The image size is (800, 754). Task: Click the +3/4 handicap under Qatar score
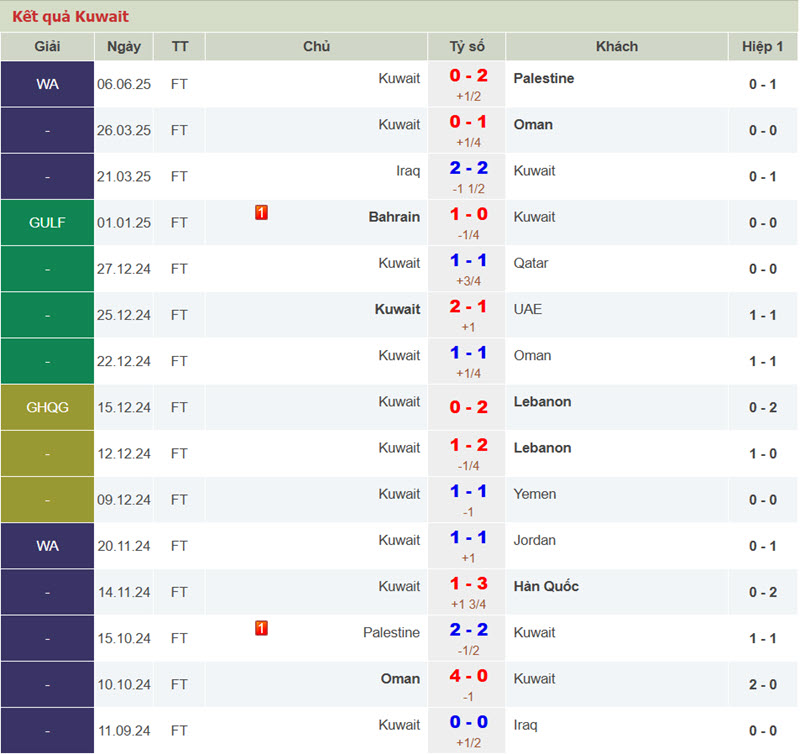[x=468, y=281]
